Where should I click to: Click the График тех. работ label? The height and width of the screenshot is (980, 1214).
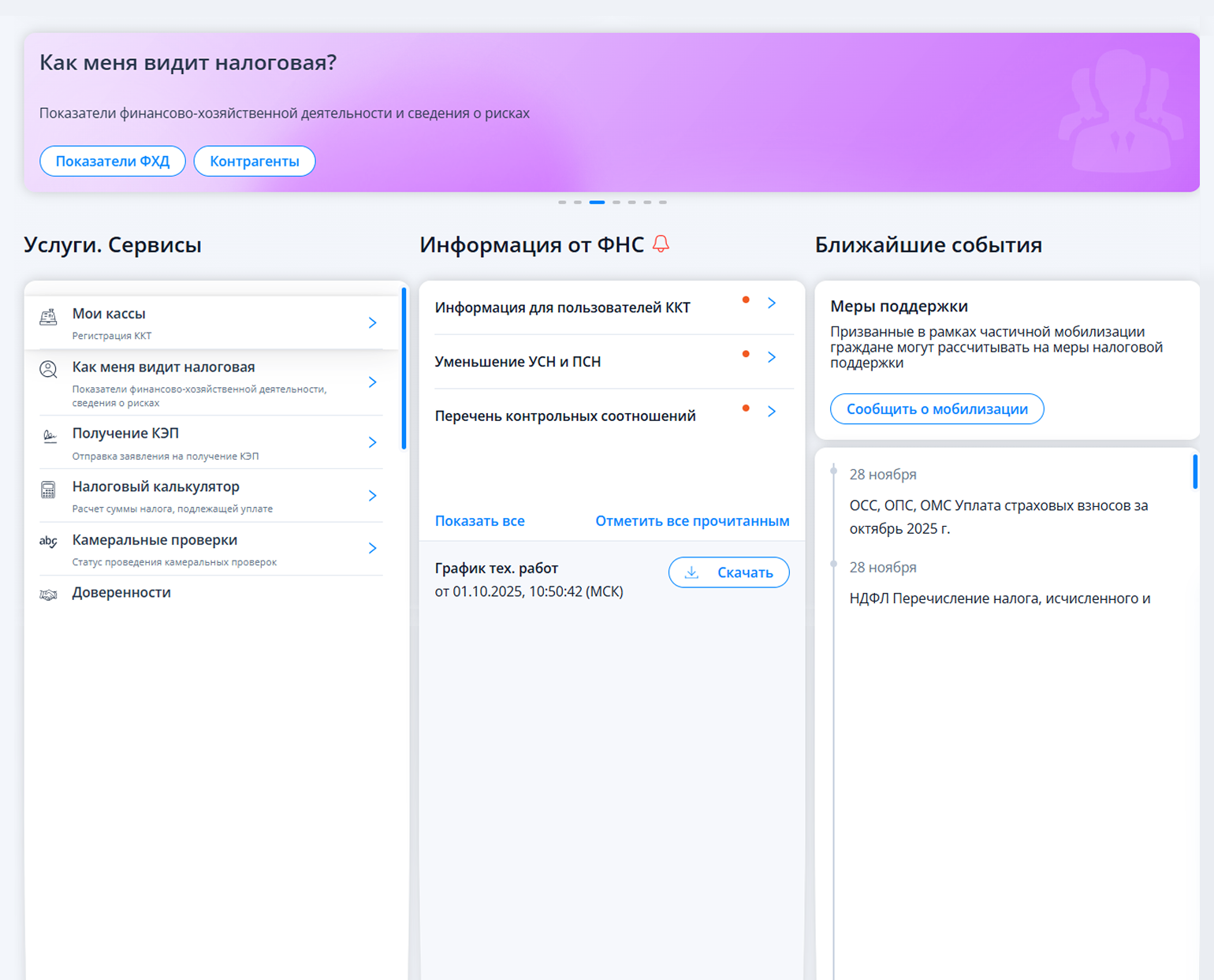coord(497,568)
